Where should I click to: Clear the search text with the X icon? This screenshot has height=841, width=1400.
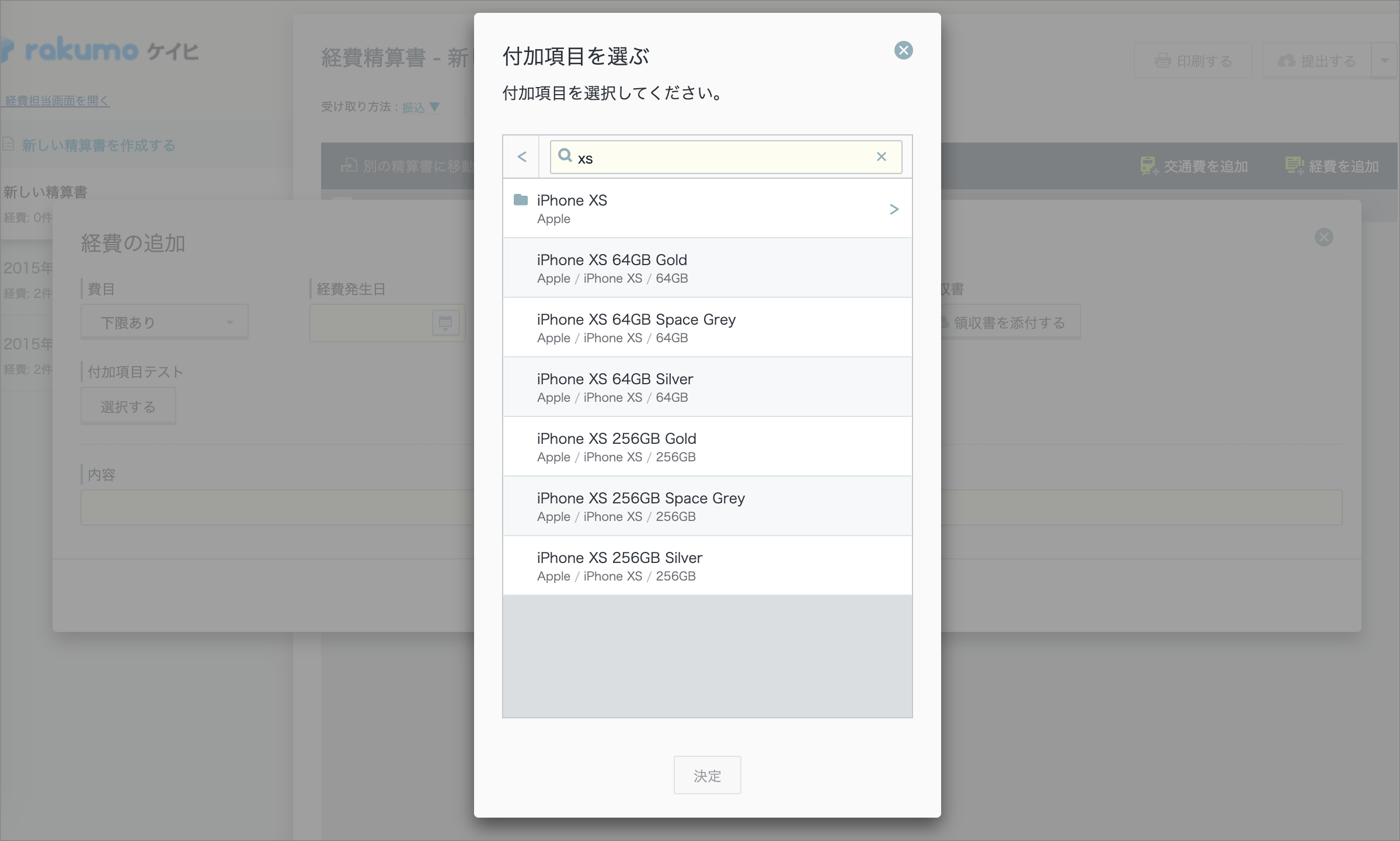(x=882, y=157)
